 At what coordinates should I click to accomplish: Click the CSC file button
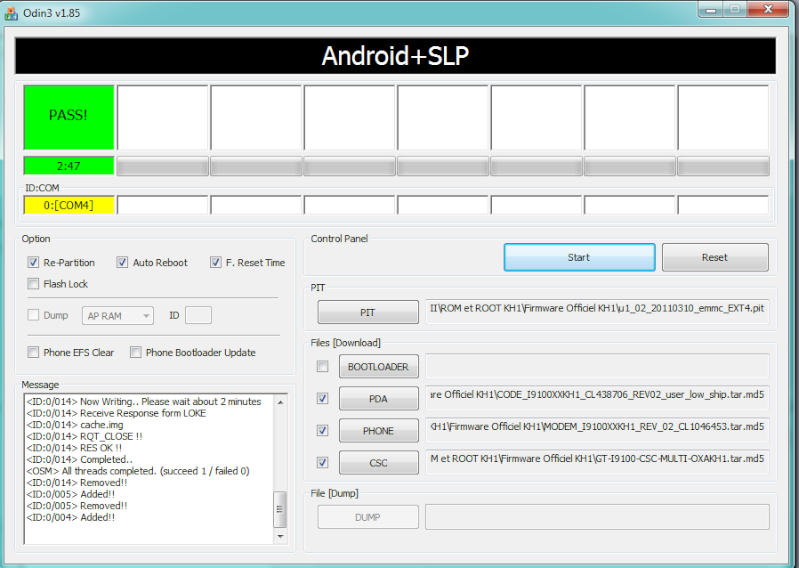point(379,463)
